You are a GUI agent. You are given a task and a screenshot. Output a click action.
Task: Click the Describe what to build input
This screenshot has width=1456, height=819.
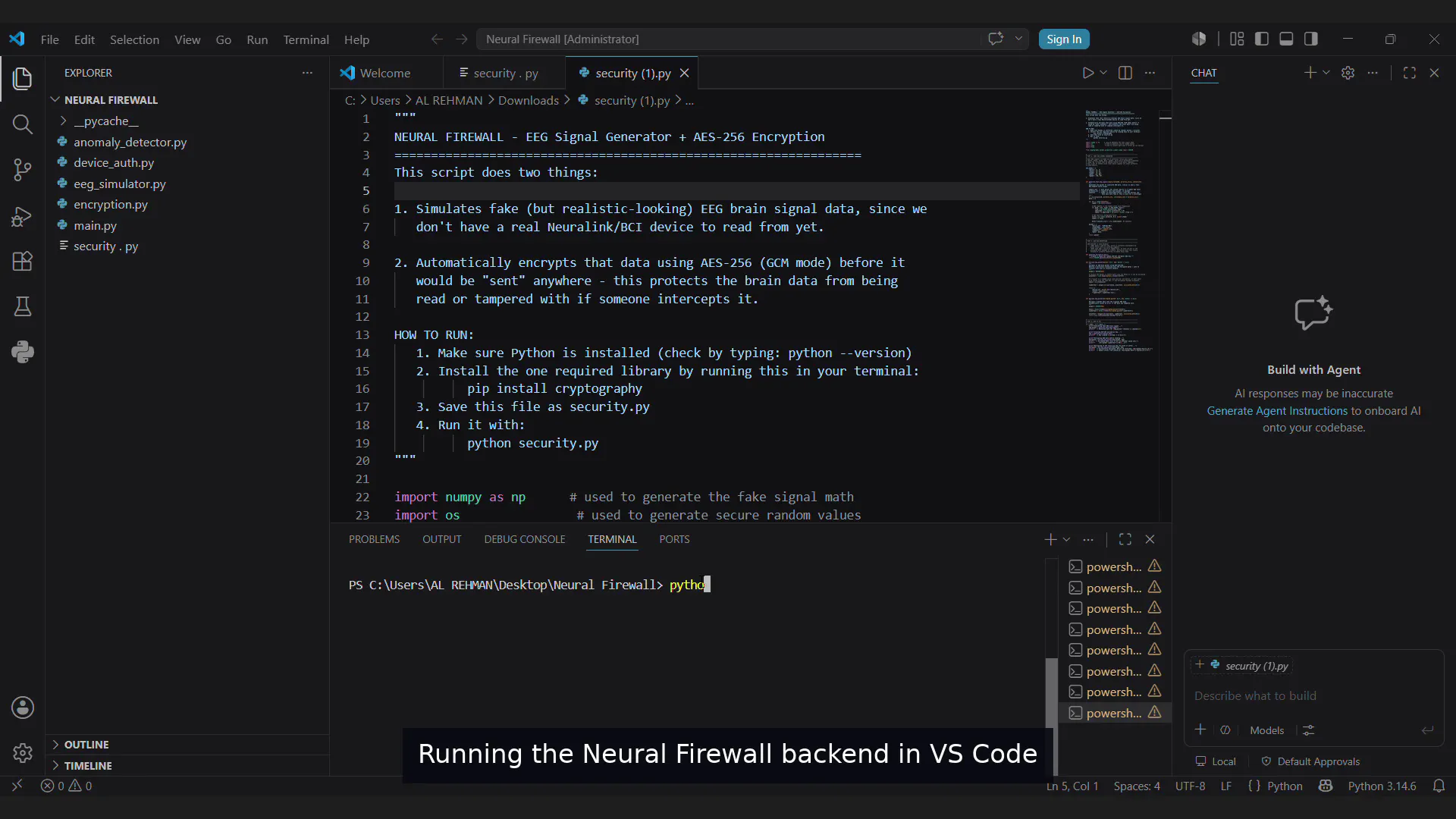click(x=1313, y=696)
